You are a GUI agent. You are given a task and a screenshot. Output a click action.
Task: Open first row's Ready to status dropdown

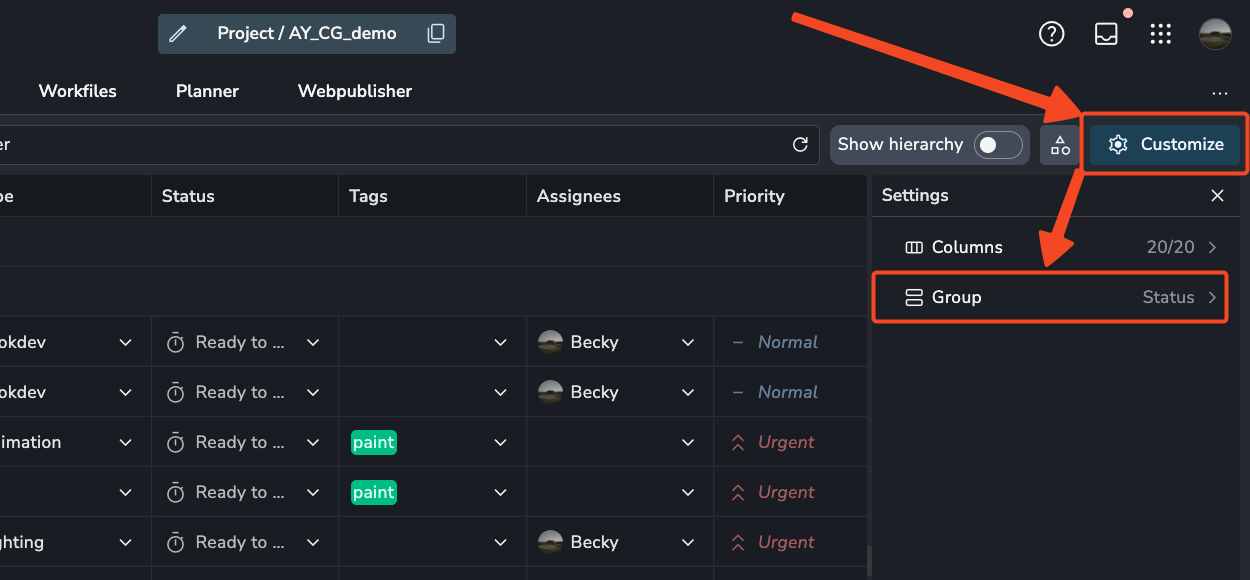click(313, 342)
